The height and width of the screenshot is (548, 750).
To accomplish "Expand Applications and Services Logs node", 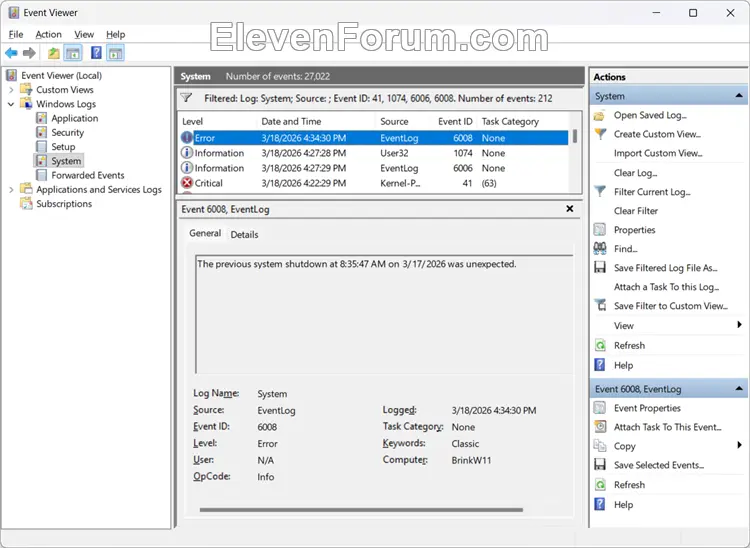I will 11,190.
